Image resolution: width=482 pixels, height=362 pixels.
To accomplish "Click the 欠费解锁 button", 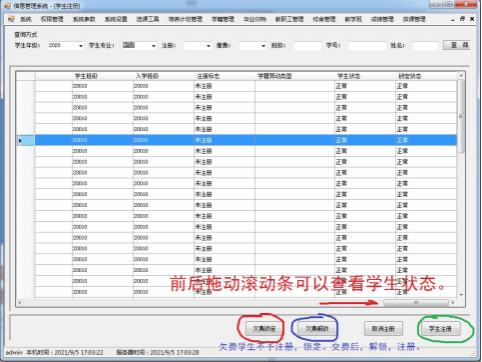I will coord(316,329).
